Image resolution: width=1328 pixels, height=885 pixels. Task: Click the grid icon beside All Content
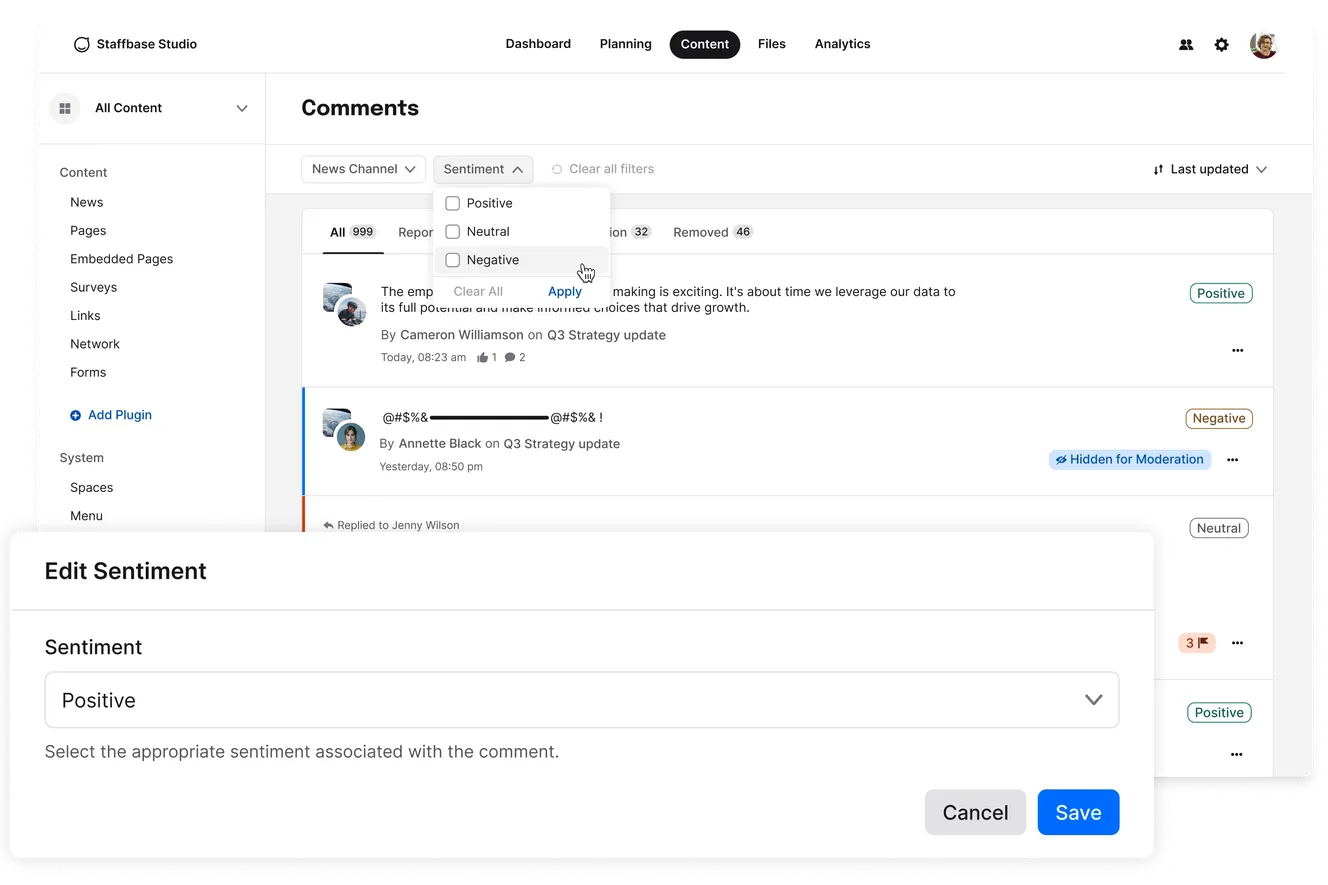(64, 108)
